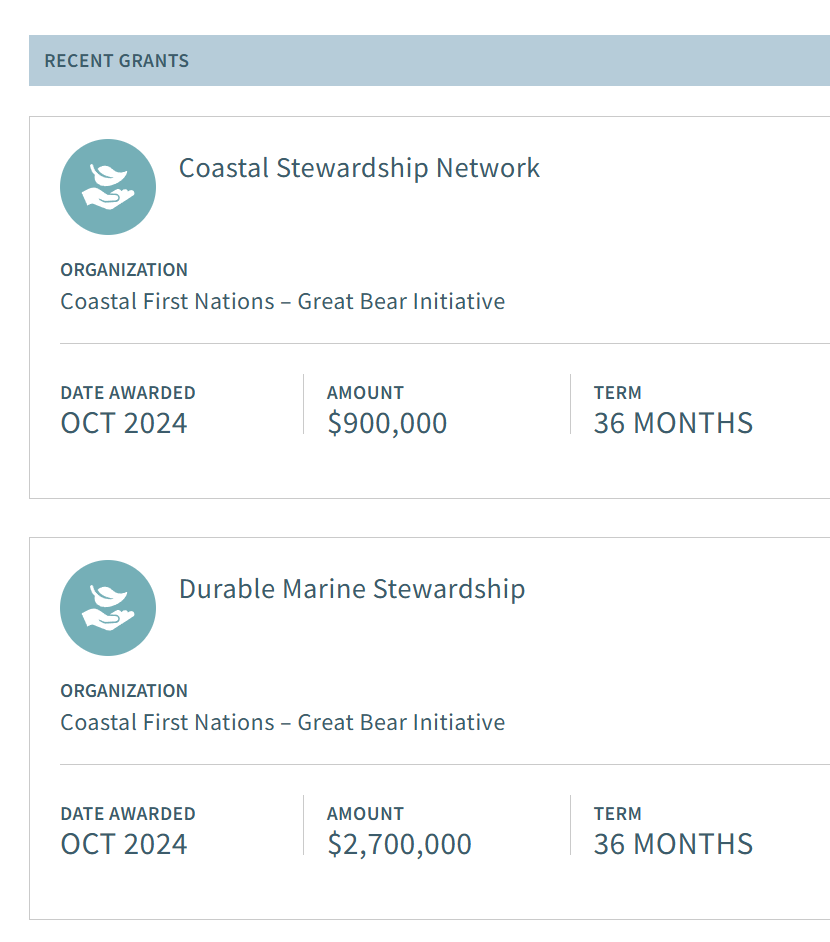The height and width of the screenshot is (942, 830).
Task: Click the leaf-hand icon beside Coastal Stewardship Network
Action: tap(108, 187)
